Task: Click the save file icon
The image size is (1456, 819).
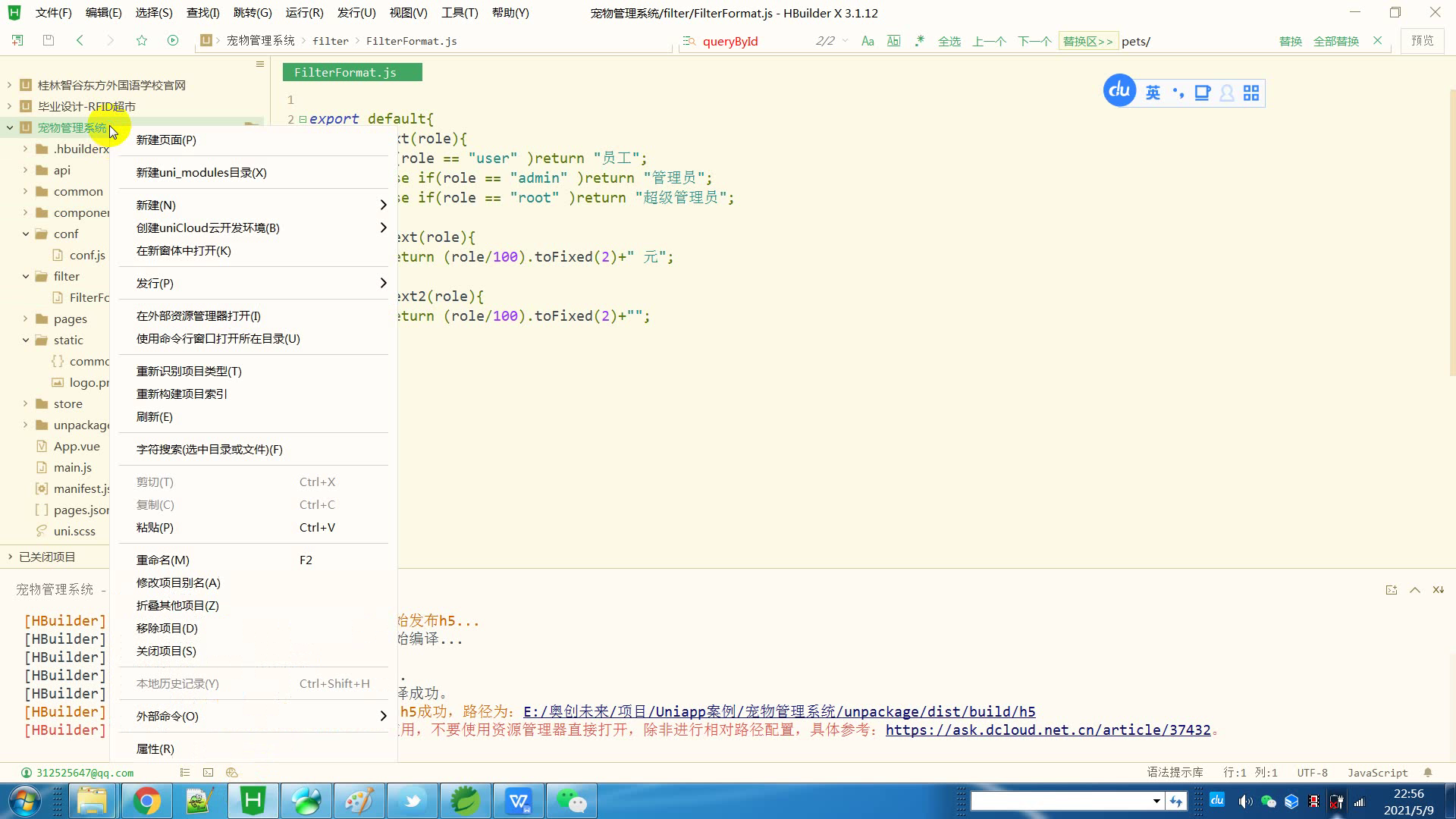Action: tap(49, 40)
